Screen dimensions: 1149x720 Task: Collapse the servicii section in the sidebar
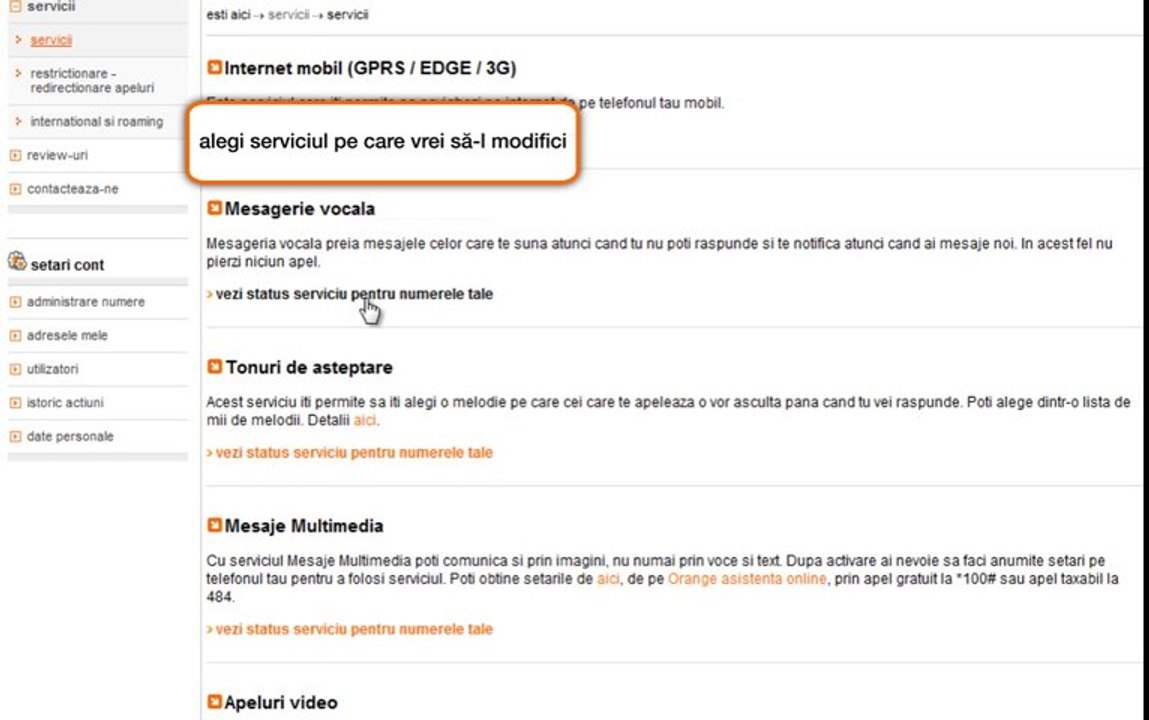pos(14,6)
